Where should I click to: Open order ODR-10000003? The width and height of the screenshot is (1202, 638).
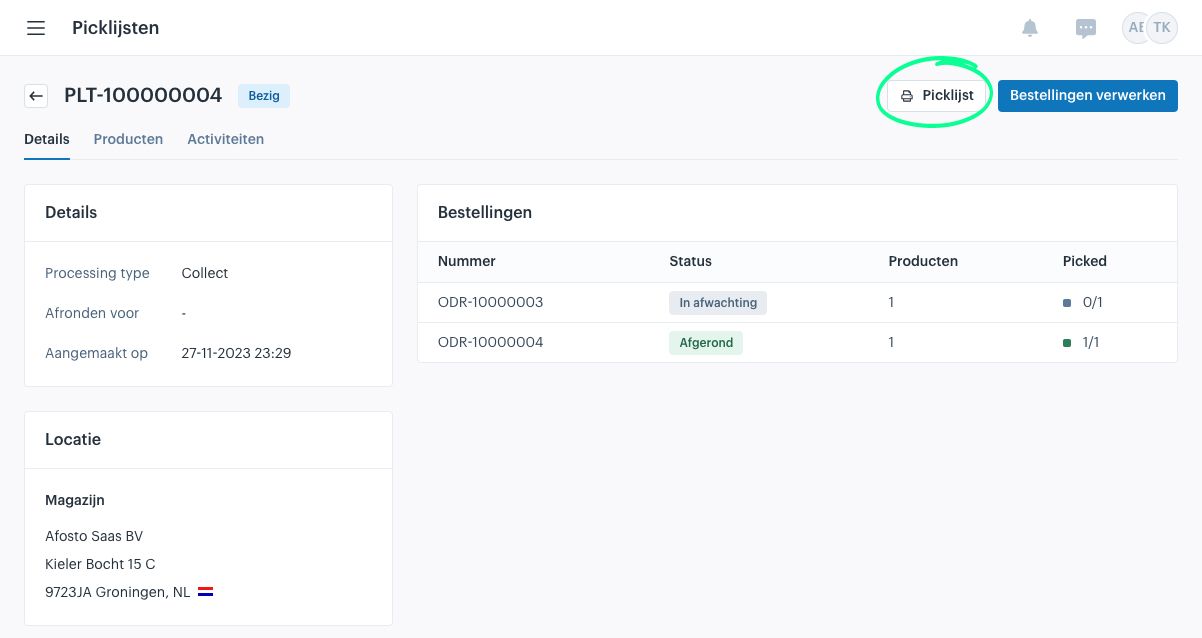tap(490, 302)
